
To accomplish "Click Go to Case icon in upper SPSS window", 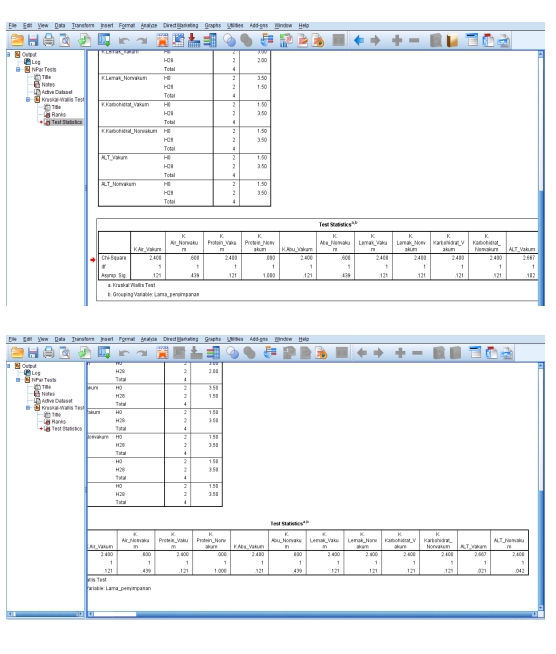I will click(x=179, y=40).
